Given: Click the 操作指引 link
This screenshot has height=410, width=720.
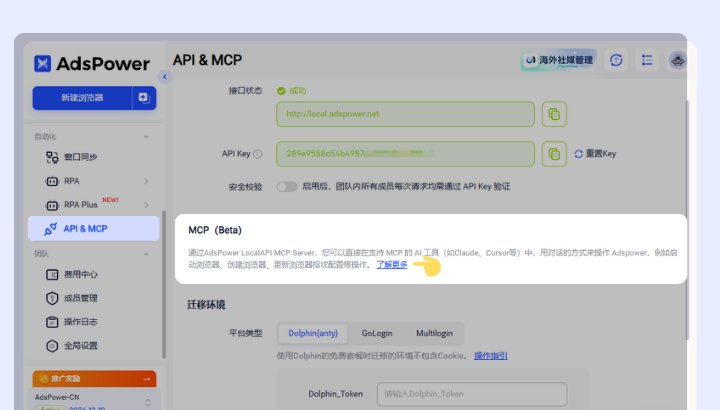Looking at the screenshot, I should pos(491,356).
